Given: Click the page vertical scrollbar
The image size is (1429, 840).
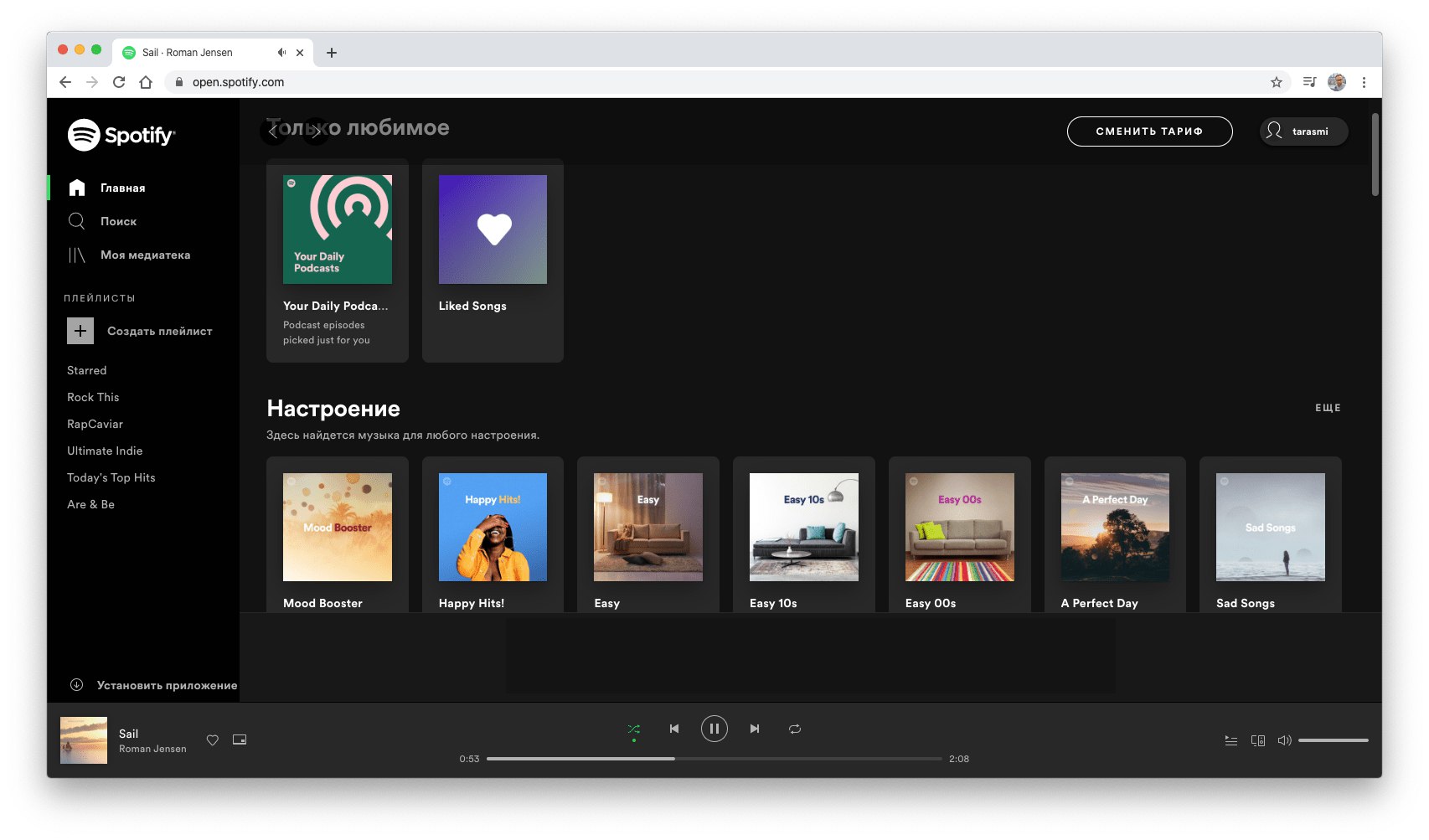Looking at the screenshot, I should 1375,154.
